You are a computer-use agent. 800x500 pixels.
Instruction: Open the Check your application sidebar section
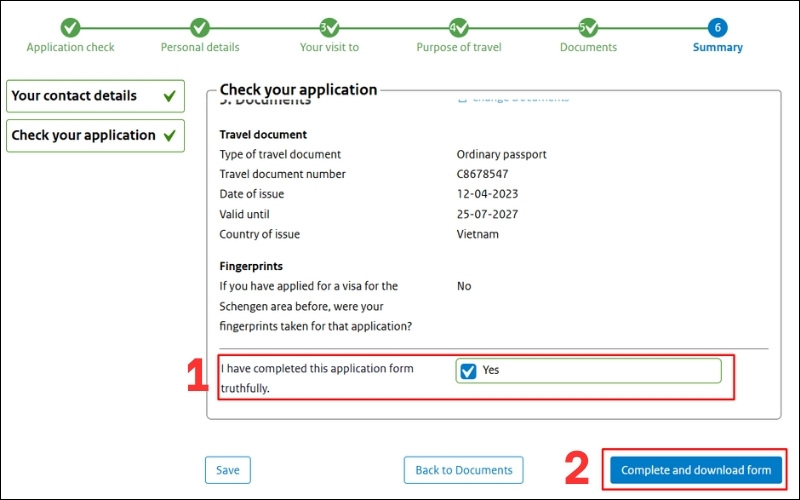point(95,136)
